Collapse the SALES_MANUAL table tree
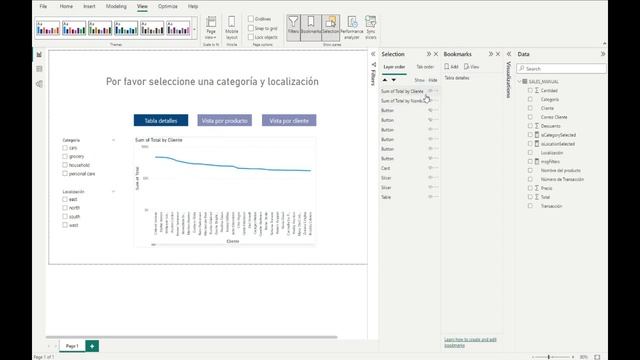This screenshot has height=360, width=640. pos(519,82)
